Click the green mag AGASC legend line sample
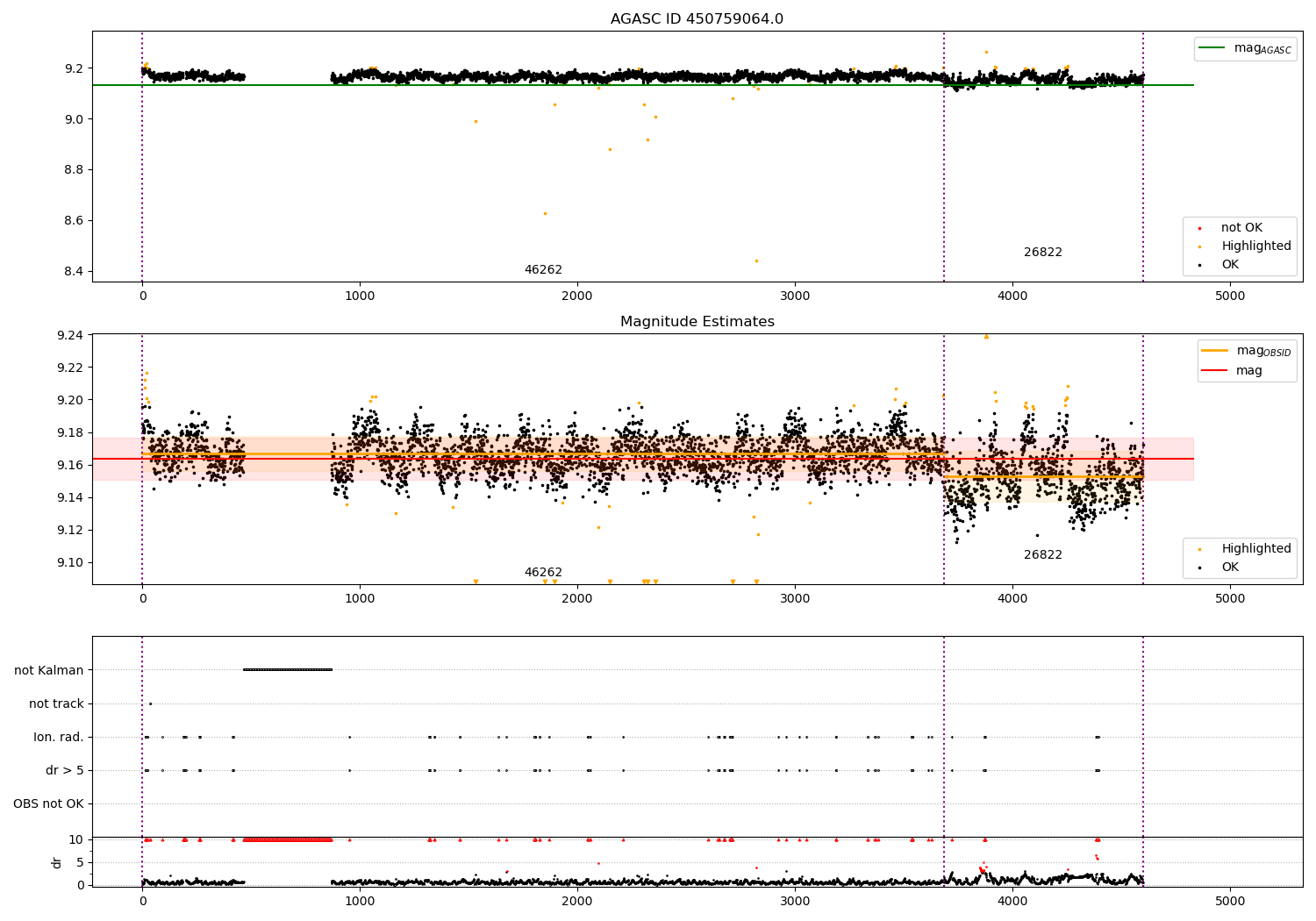Viewport: 1316px width, 921px height. (x=1212, y=48)
